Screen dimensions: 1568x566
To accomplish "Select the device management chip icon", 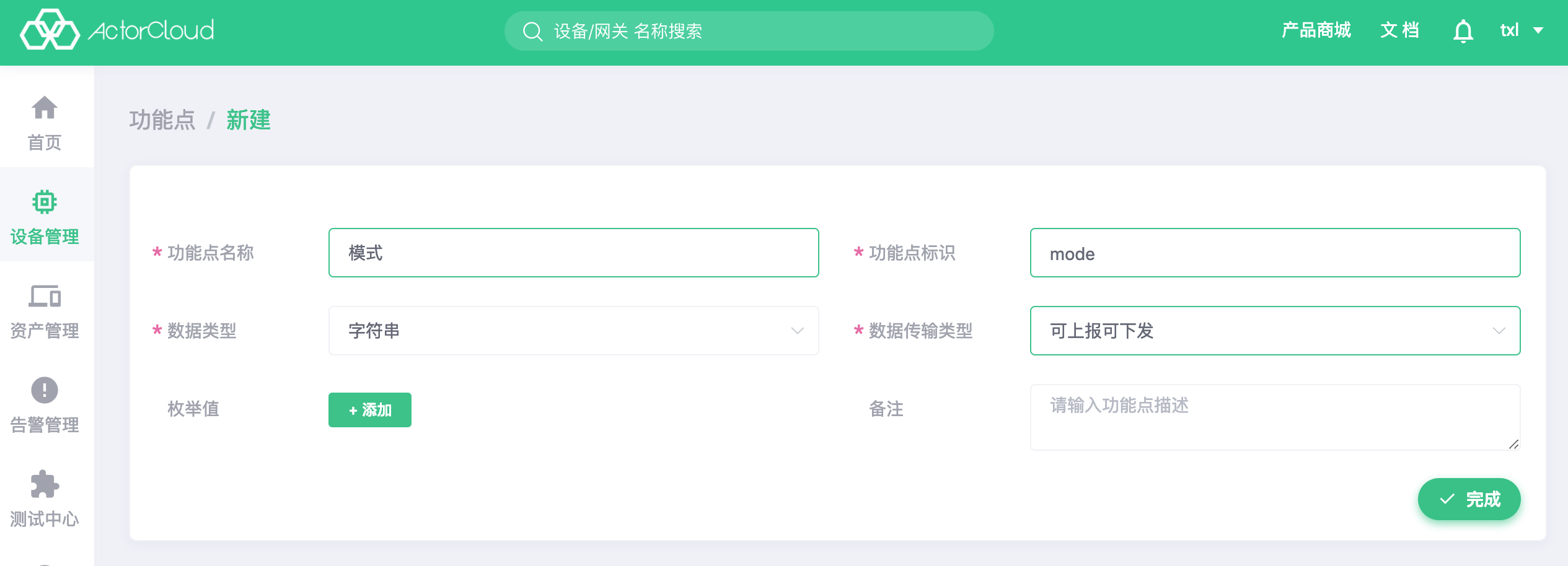I will pyautogui.click(x=45, y=202).
